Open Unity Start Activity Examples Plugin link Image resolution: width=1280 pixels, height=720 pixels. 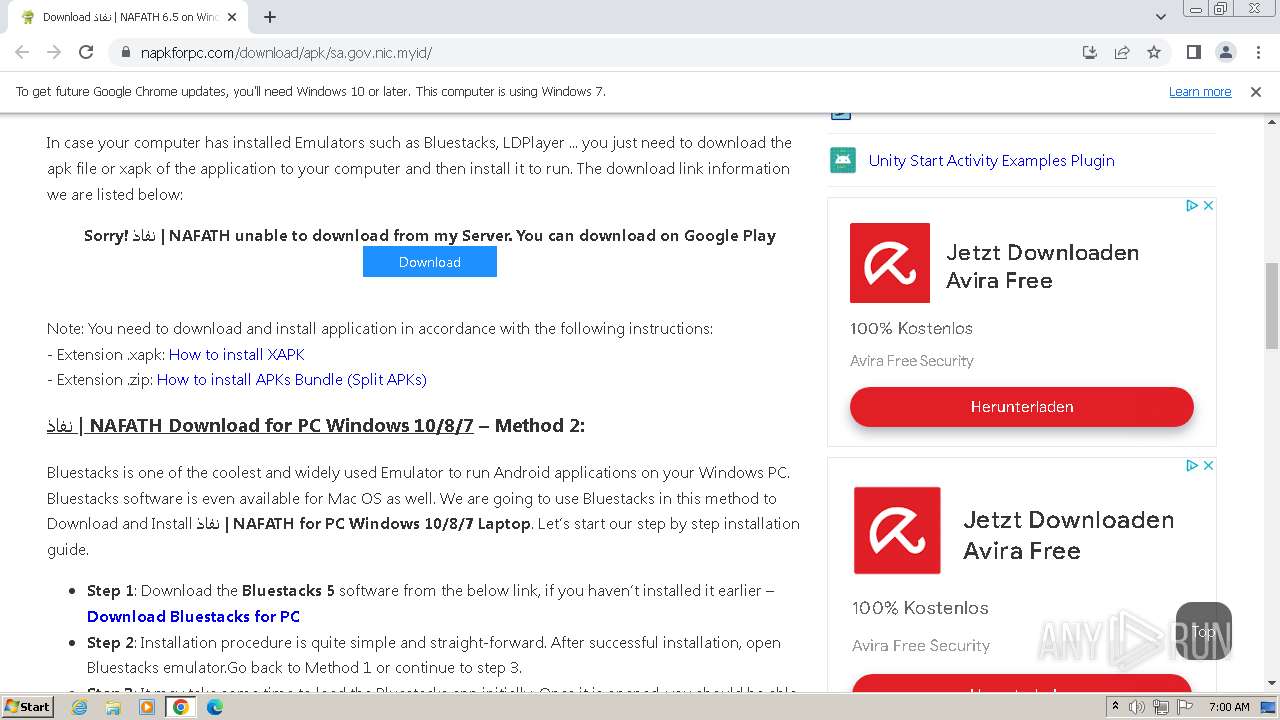991,160
